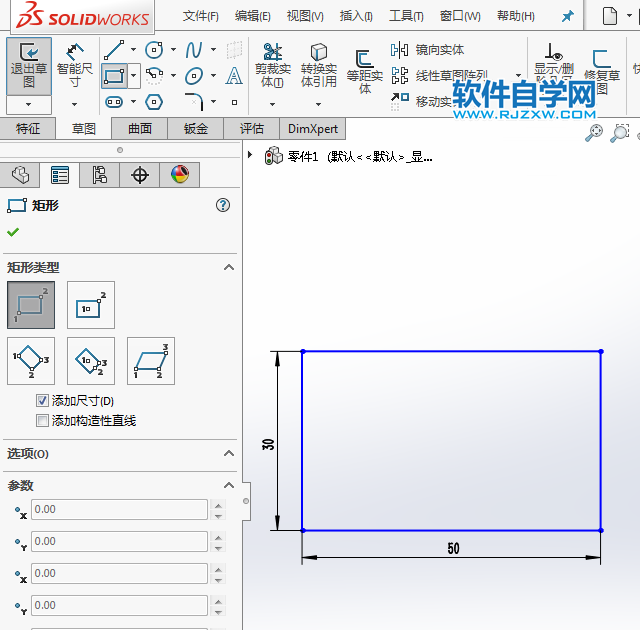The width and height of the screenshot is (640, 630).
Task: Click the 退出草图 (Exit Sketch) button
Action: coord(28,65)
